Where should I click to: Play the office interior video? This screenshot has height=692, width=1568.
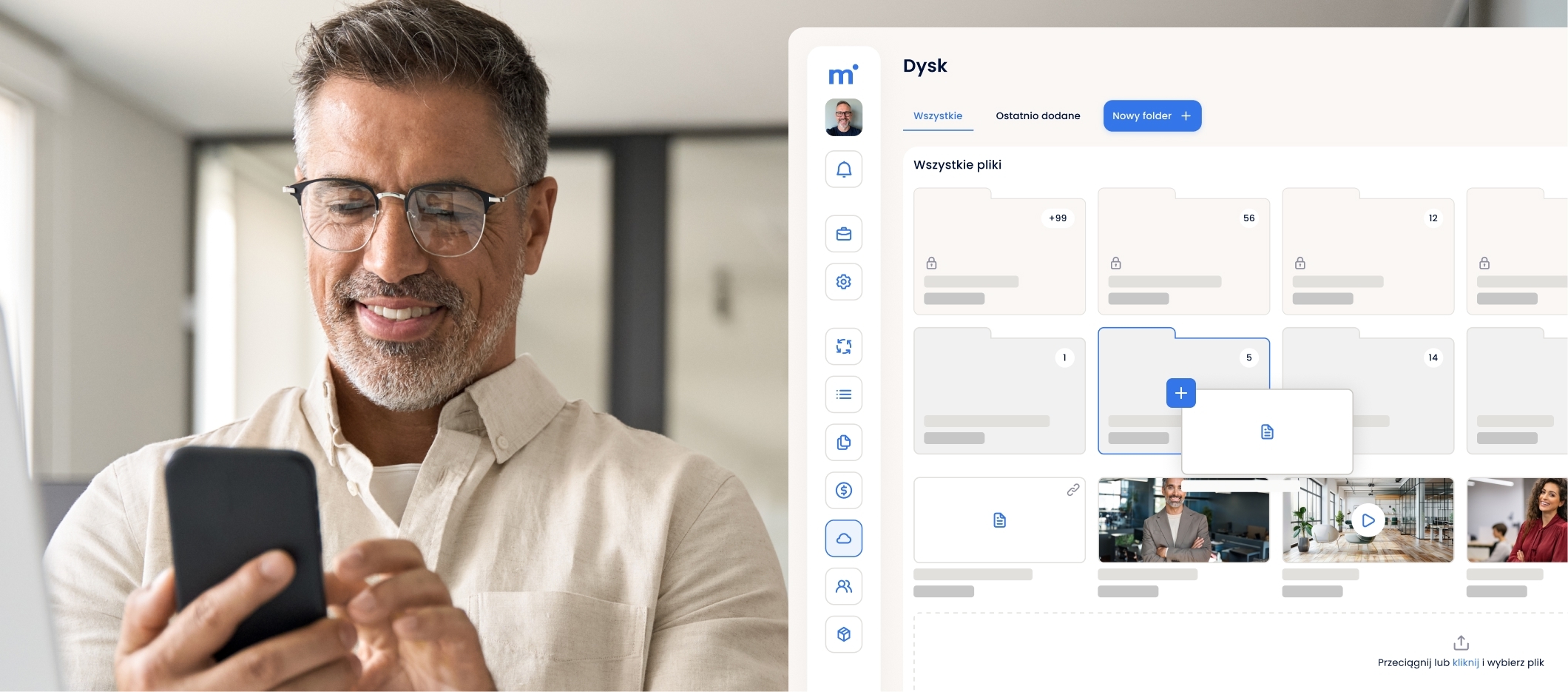(1368, 520)
